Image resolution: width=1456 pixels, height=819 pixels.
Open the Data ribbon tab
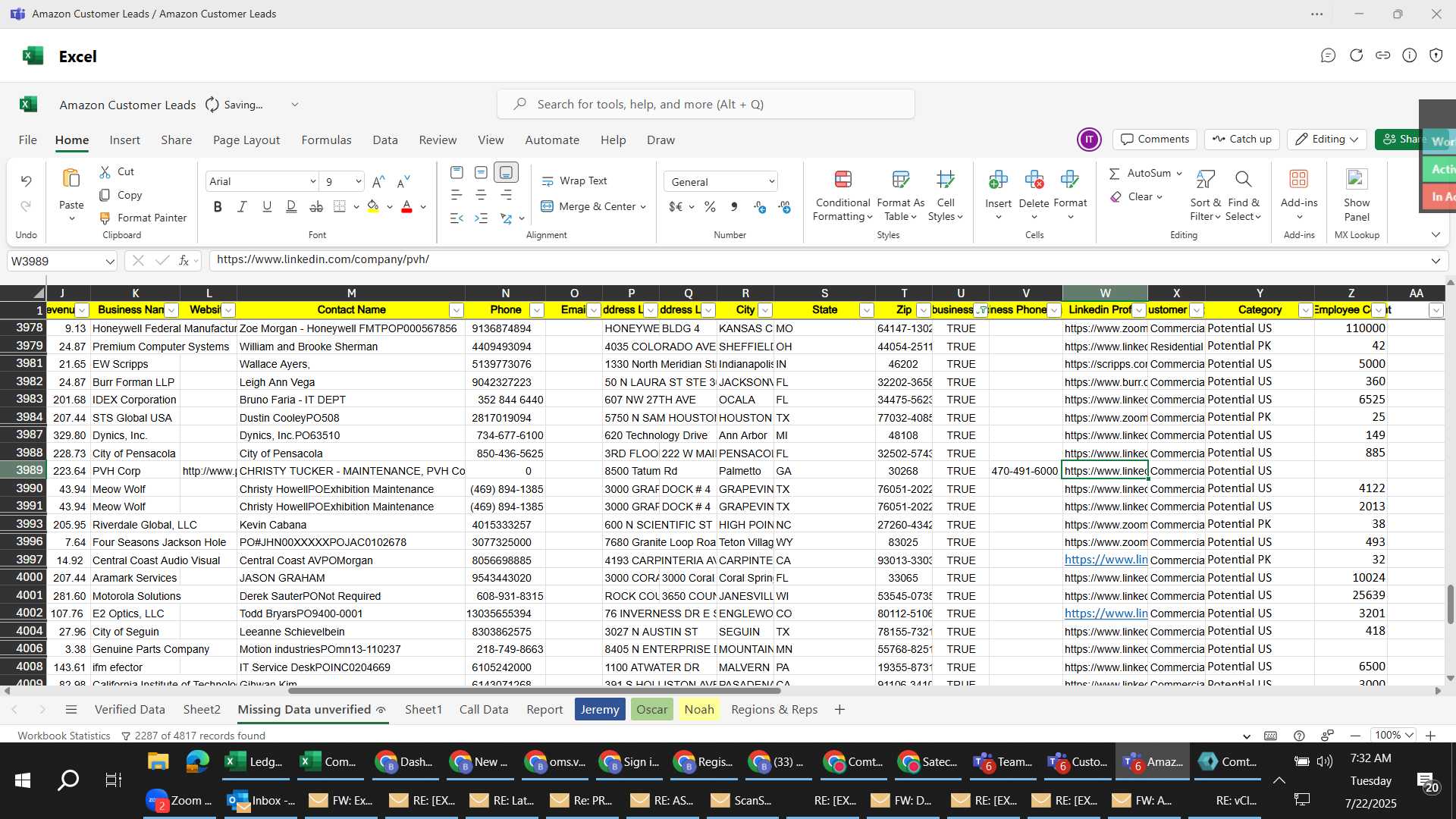(x=385, y=140)
